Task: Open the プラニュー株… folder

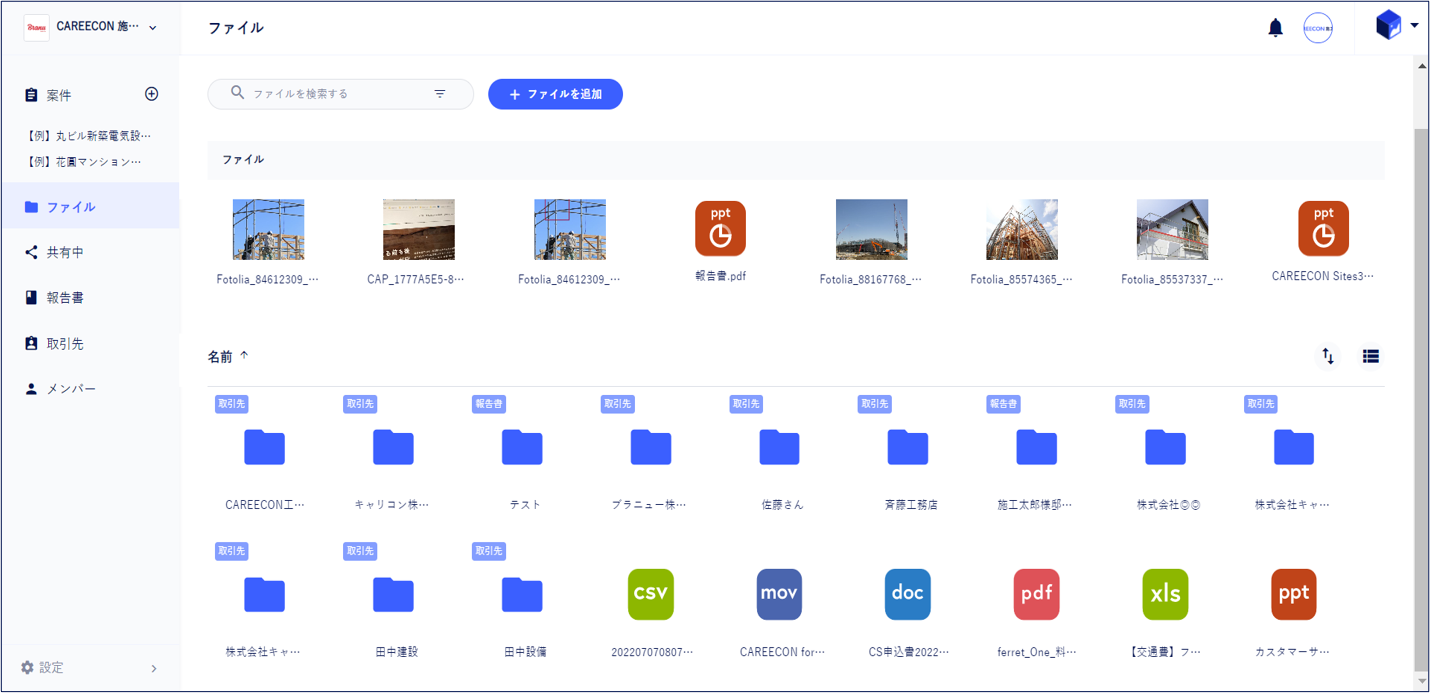Action: click(651, 447)
